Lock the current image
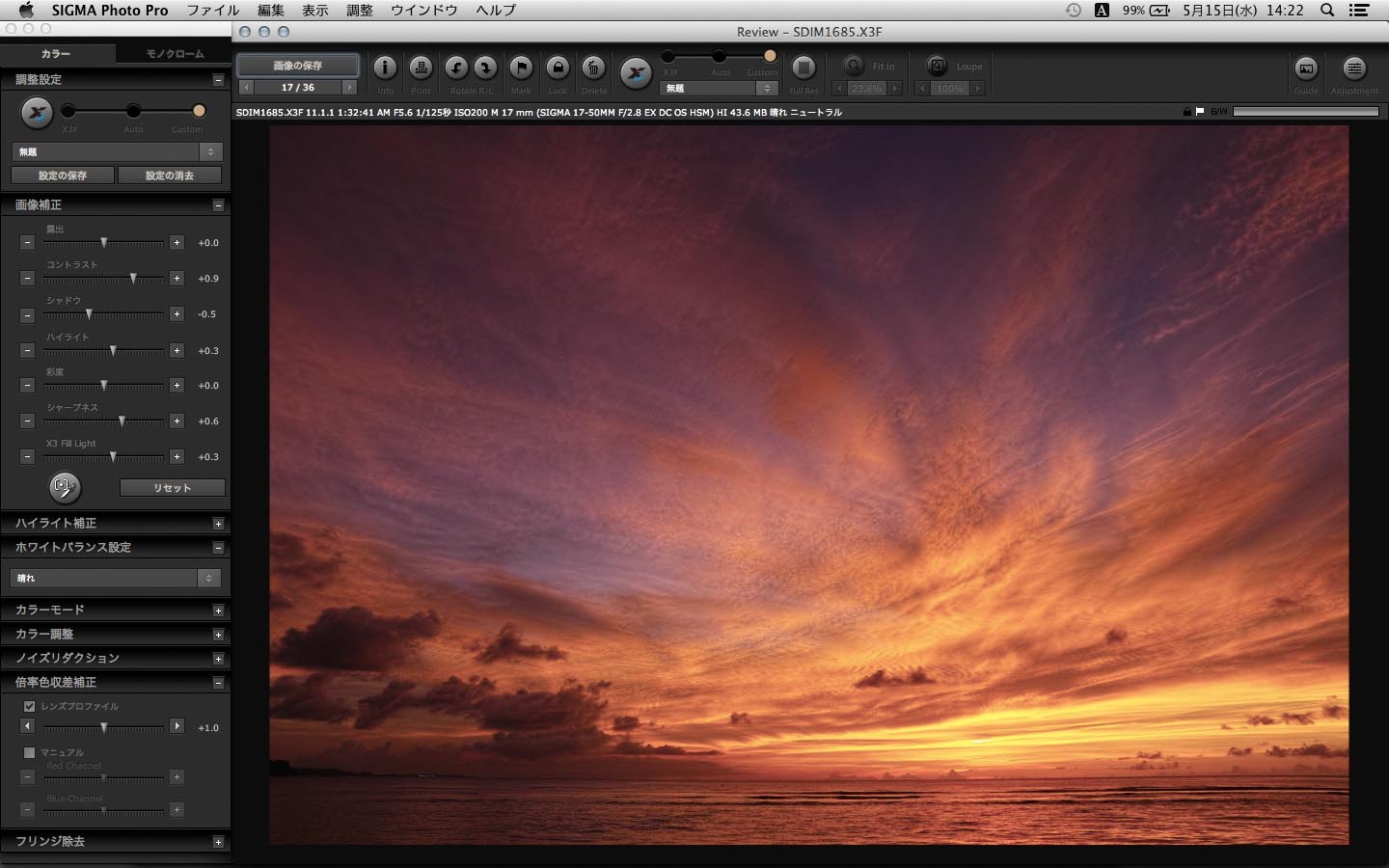This screenshot has width=1389, height=868. (x=558, y=68)
